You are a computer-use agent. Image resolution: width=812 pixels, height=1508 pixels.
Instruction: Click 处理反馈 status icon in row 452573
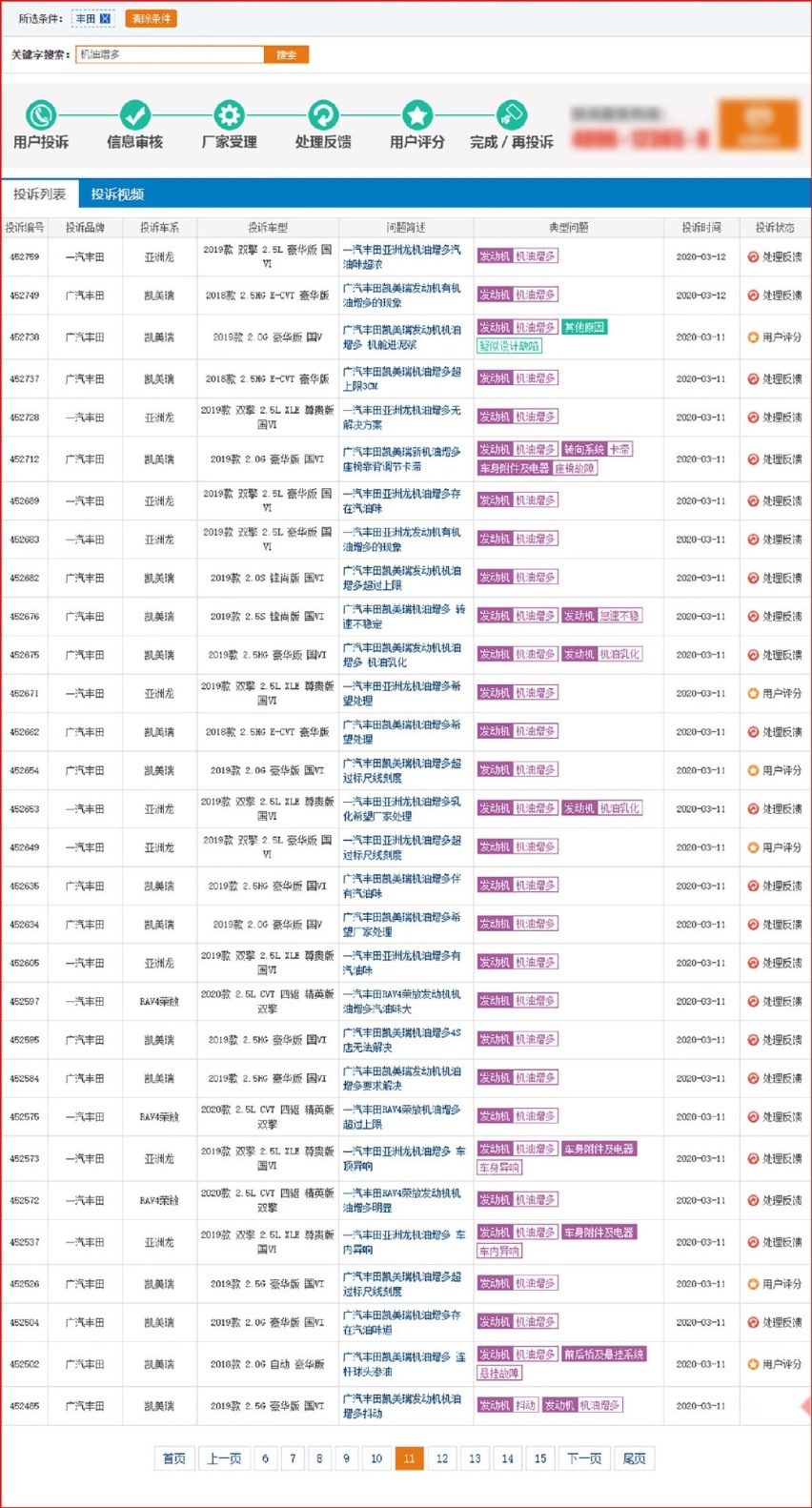point(753,1158)
